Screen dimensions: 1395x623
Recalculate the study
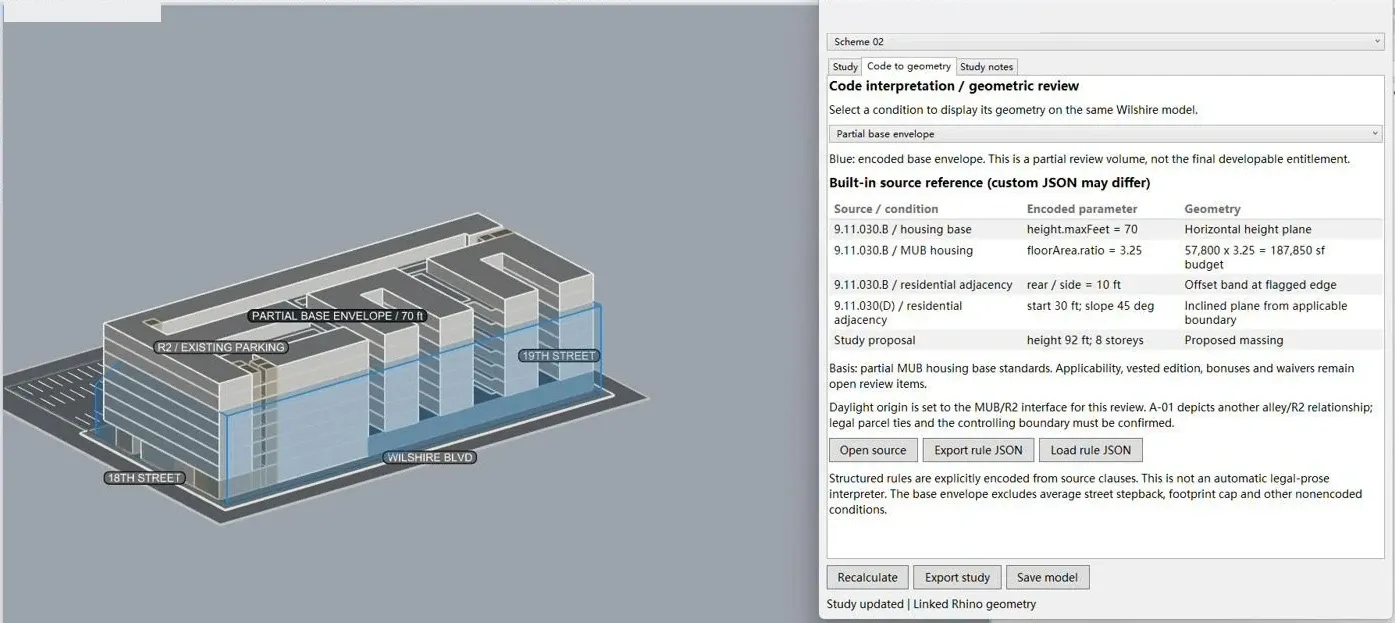(x=868, y=577)
